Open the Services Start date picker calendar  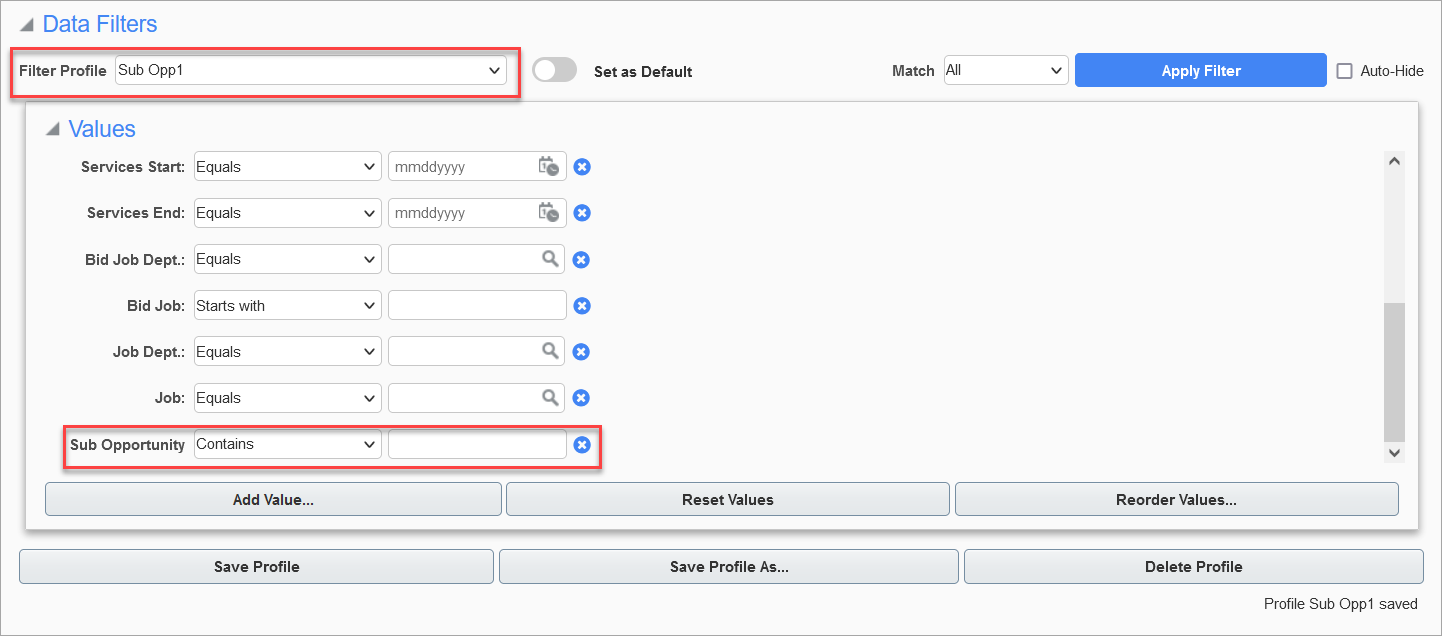click(548, 166)
